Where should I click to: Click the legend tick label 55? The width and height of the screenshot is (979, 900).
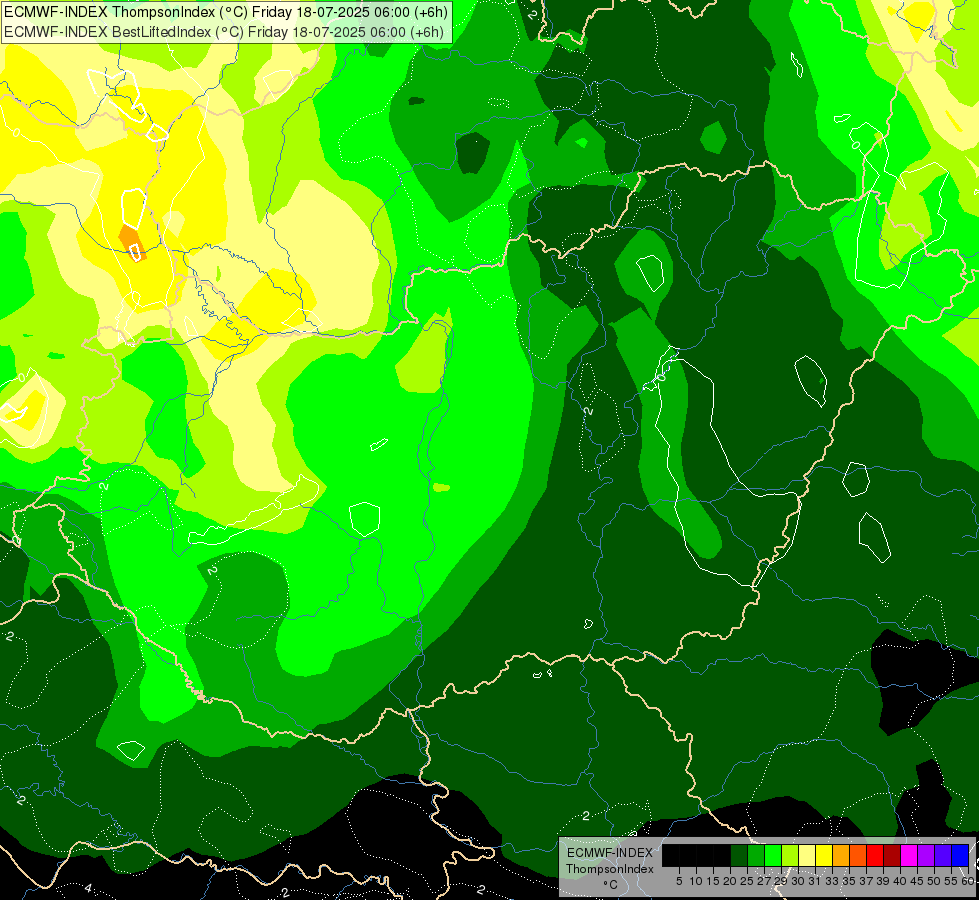(952, 881)
